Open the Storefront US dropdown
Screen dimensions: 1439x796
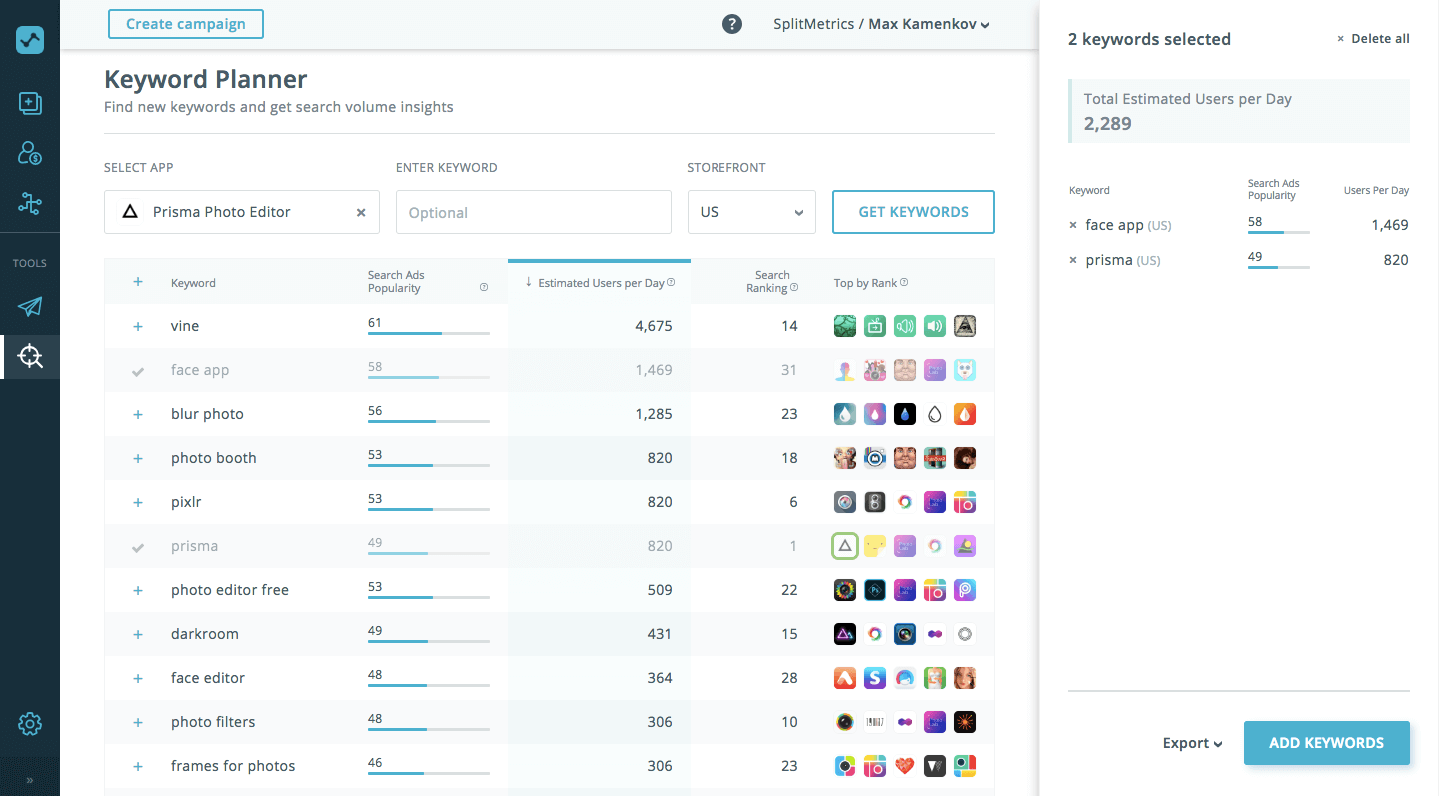(752, 212)
